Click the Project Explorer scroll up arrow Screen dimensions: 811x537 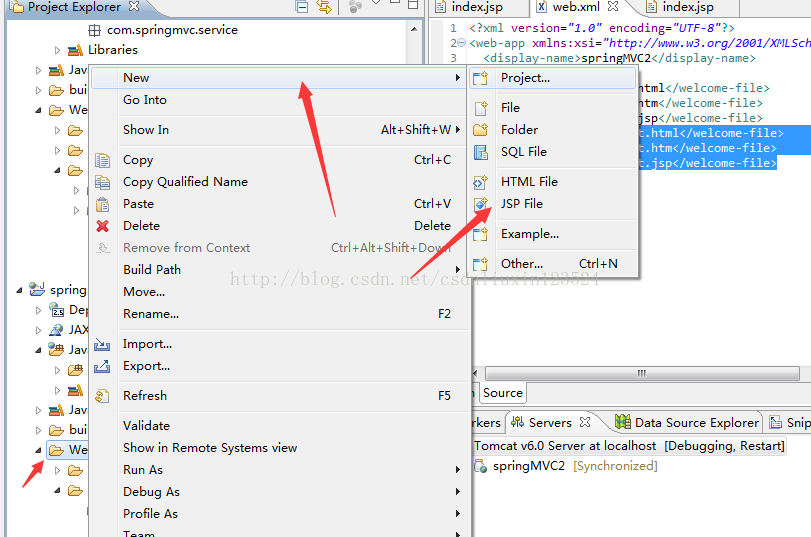(x=414, y=29)
